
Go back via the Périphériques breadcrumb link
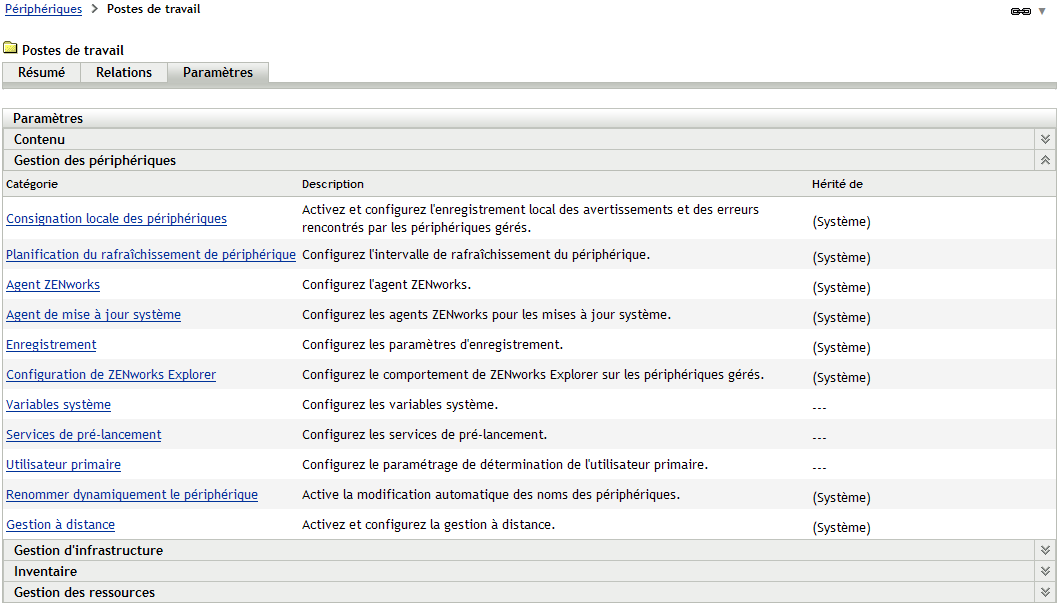[40, 9]
